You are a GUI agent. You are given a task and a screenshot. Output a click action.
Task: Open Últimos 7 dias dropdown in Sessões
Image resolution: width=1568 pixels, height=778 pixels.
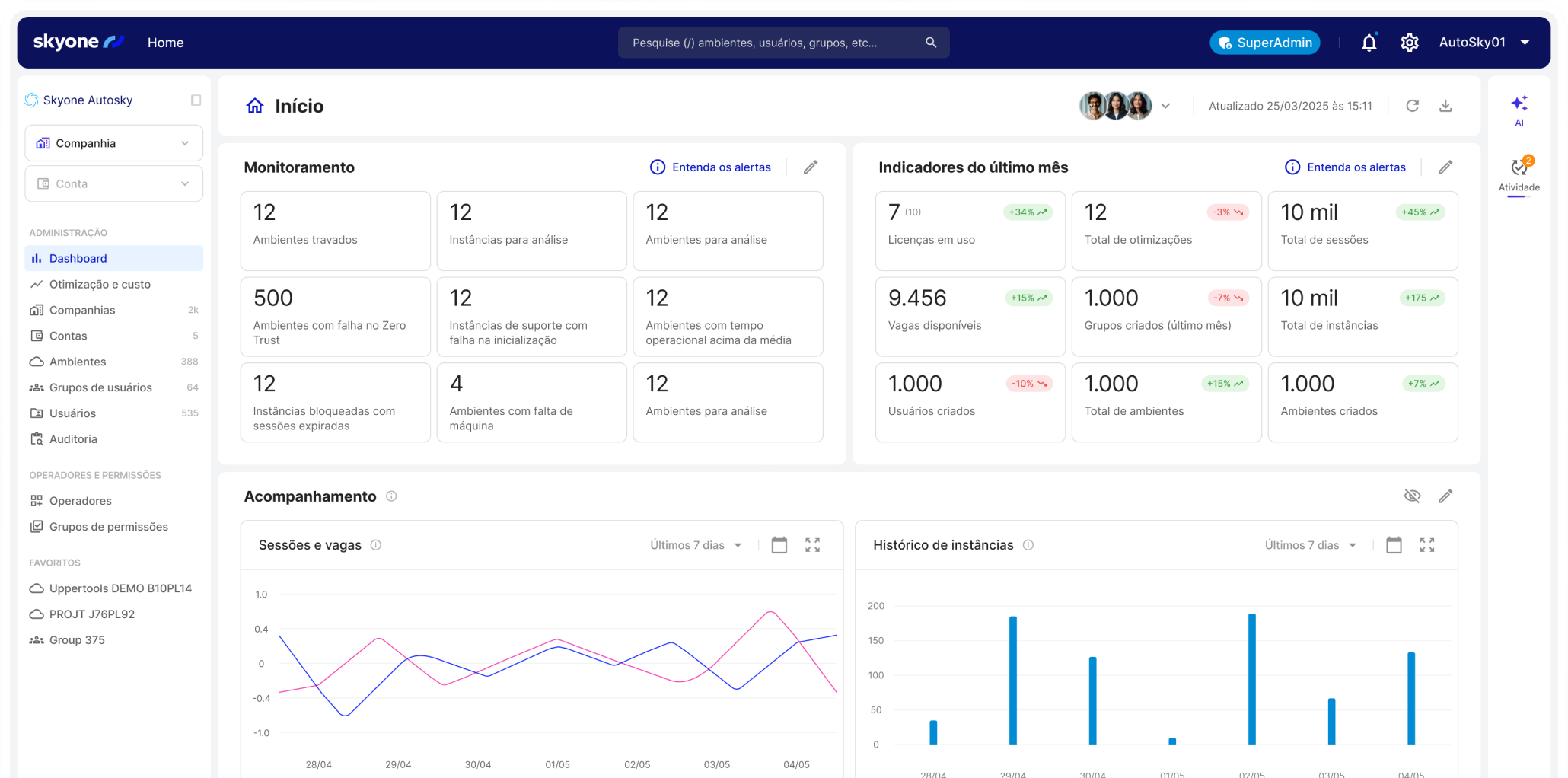(x=696, y=545)
